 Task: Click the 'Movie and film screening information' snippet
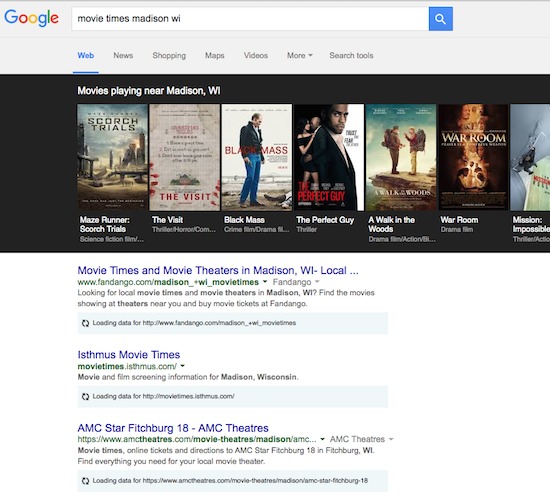(188, 377)
